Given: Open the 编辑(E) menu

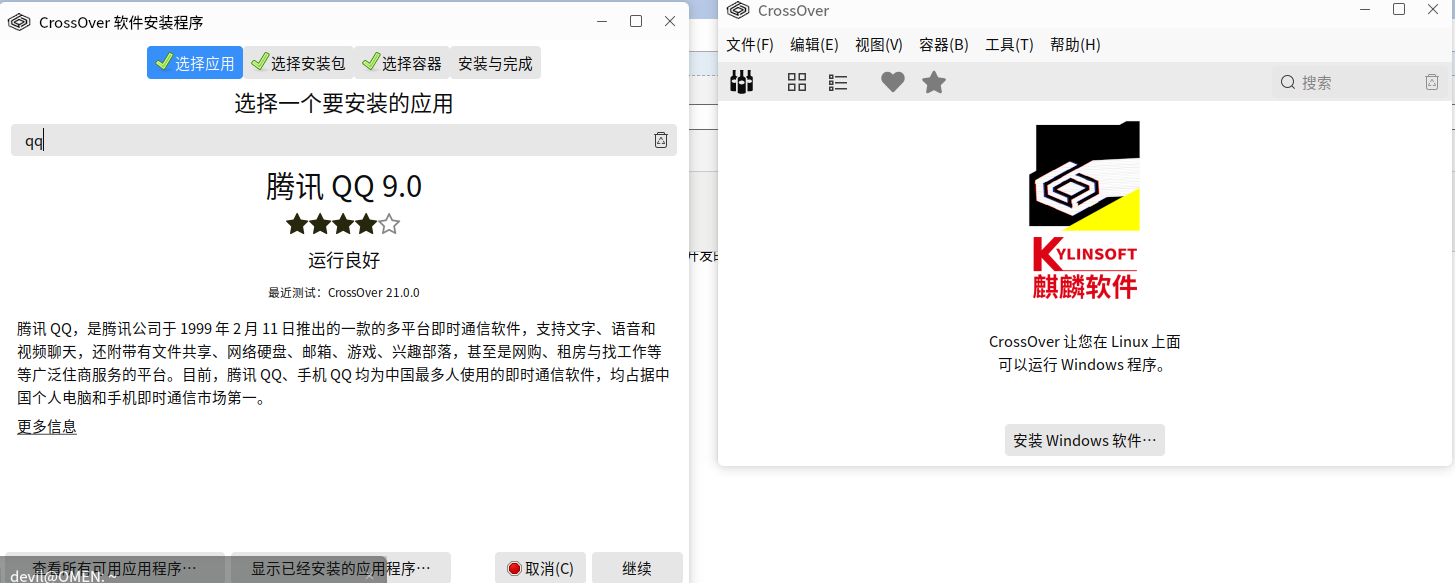Looking at the screenshot, I should 814,45.
